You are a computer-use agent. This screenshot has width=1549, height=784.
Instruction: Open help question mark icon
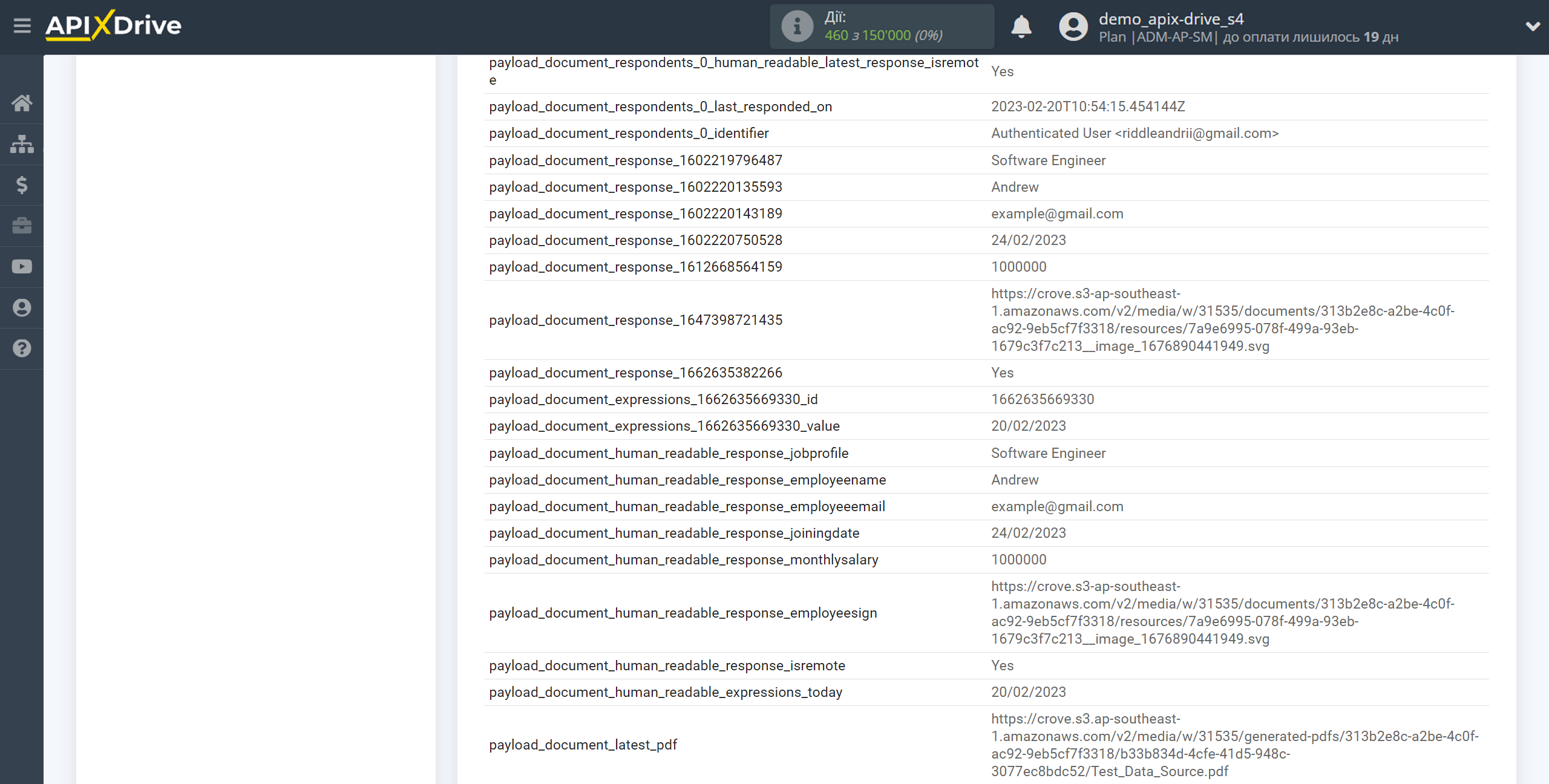tap(22, 348)
